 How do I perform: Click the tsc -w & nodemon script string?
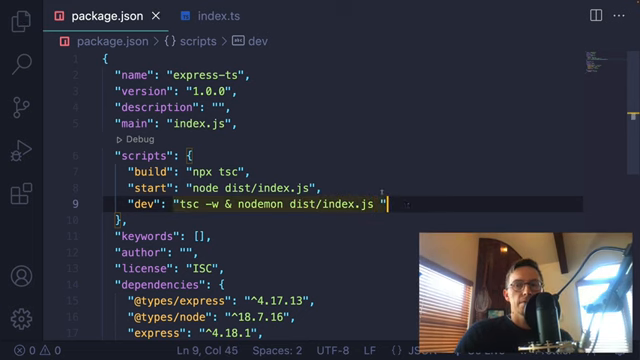point(280,204)
